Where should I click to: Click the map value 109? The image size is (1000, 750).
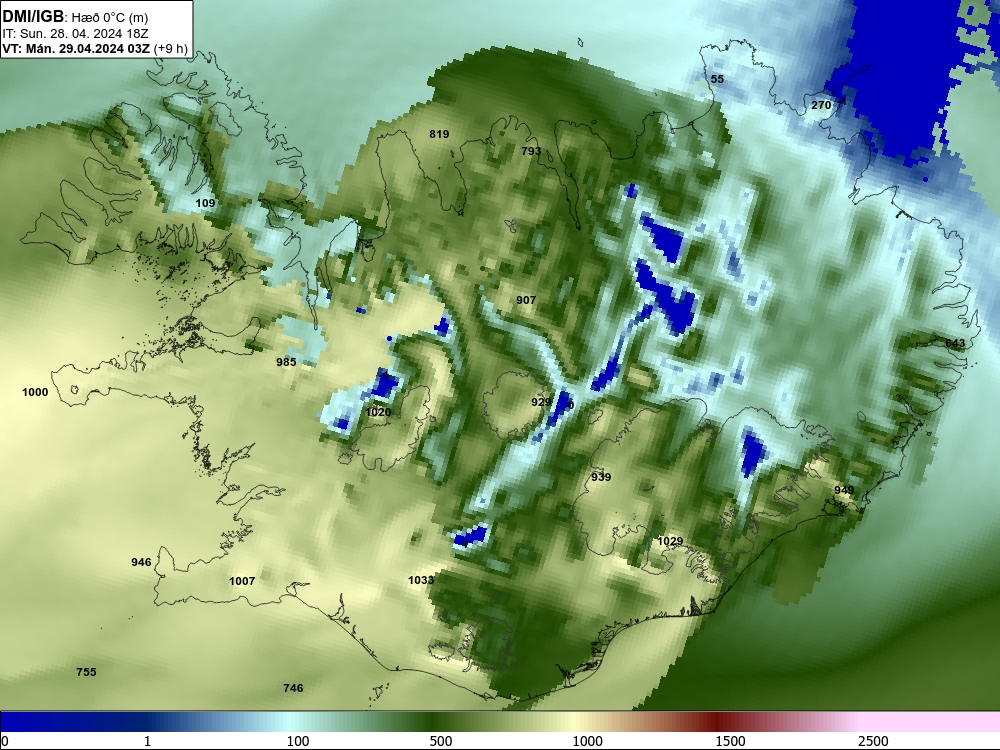(205, 203)
